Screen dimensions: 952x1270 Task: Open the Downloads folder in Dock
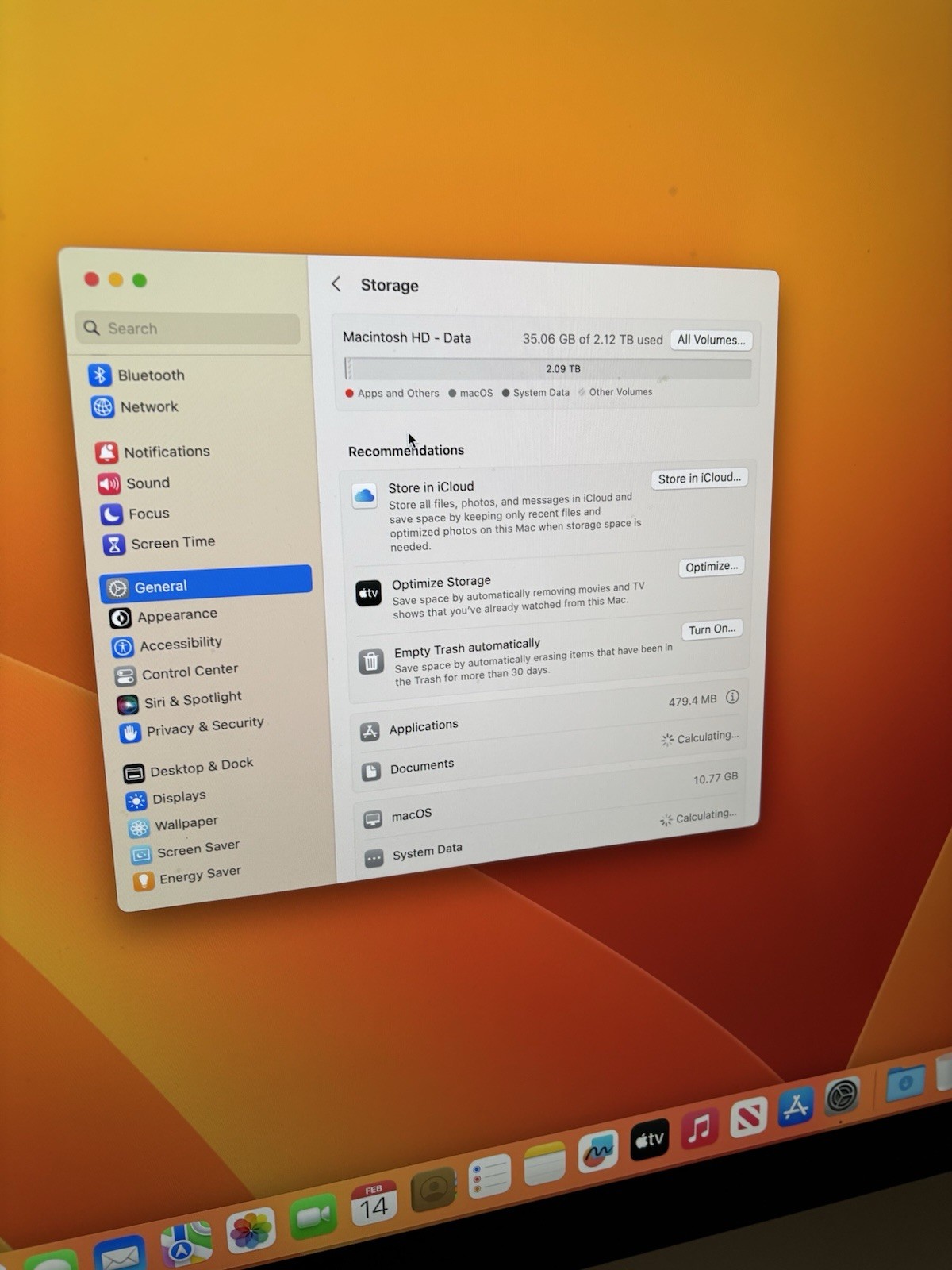[x=905, y=1083]
